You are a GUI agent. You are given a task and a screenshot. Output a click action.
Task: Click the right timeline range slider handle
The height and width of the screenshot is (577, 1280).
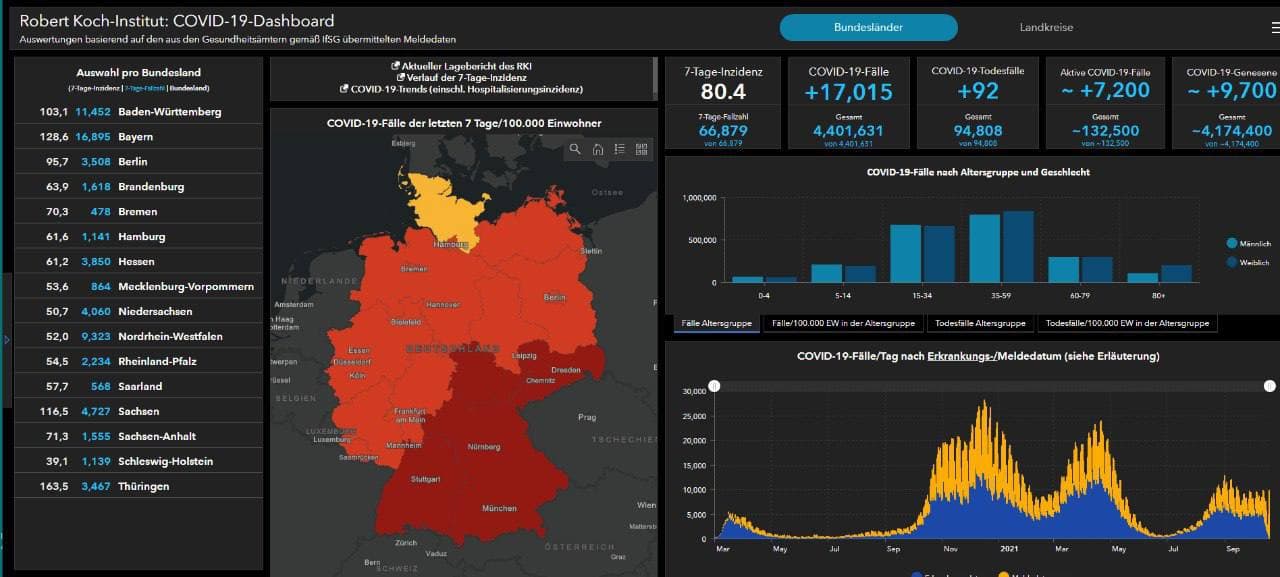click(x=1269, y=386)
